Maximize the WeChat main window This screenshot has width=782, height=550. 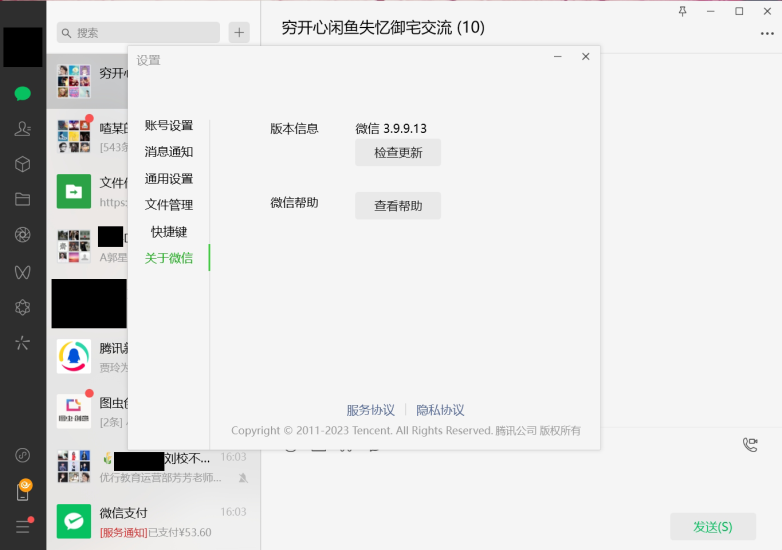[739, 11]
